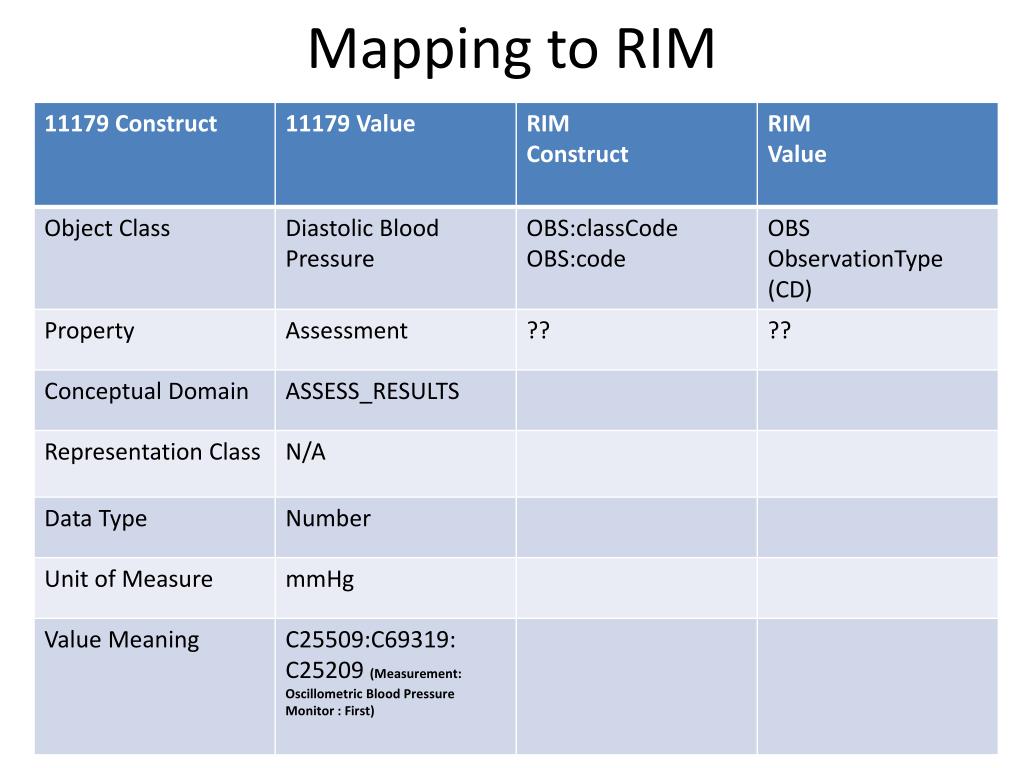Click the "Conceptual Domain" row label
The width and height of the screenshot is (1024, 768).
pyautogui.click(x=146, y=391)
